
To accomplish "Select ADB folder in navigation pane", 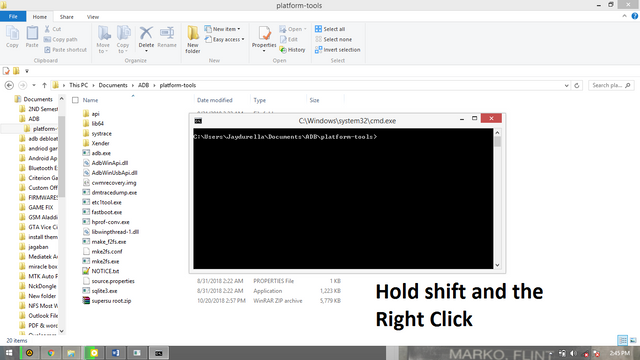I will point(29,119).
